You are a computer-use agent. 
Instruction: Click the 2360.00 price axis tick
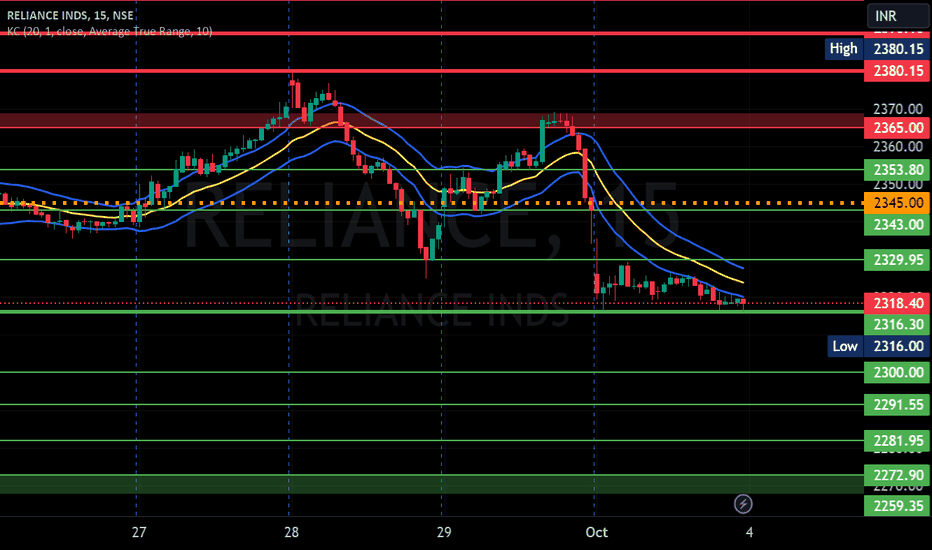(898, 146)
